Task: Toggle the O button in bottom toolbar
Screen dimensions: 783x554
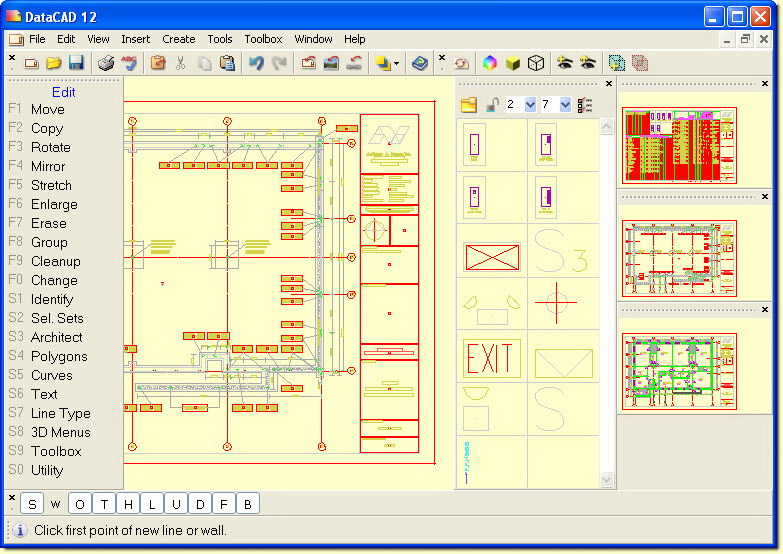Action: tap(80, 504)
